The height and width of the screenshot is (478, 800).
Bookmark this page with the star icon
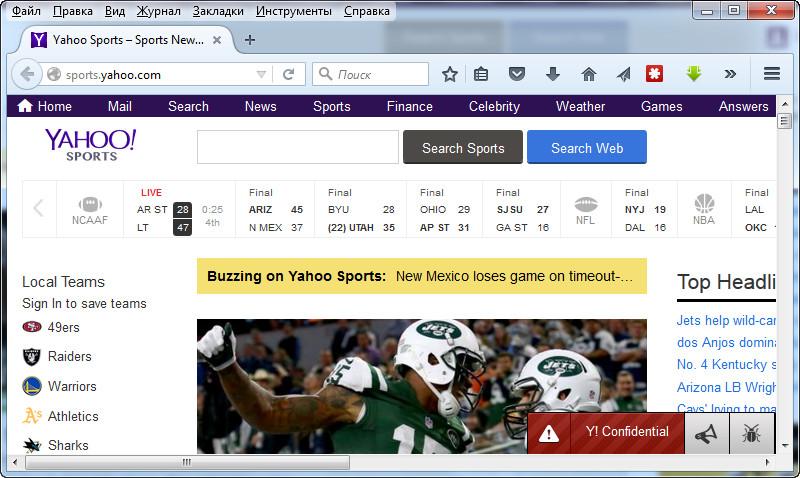[x=449, y=74]
